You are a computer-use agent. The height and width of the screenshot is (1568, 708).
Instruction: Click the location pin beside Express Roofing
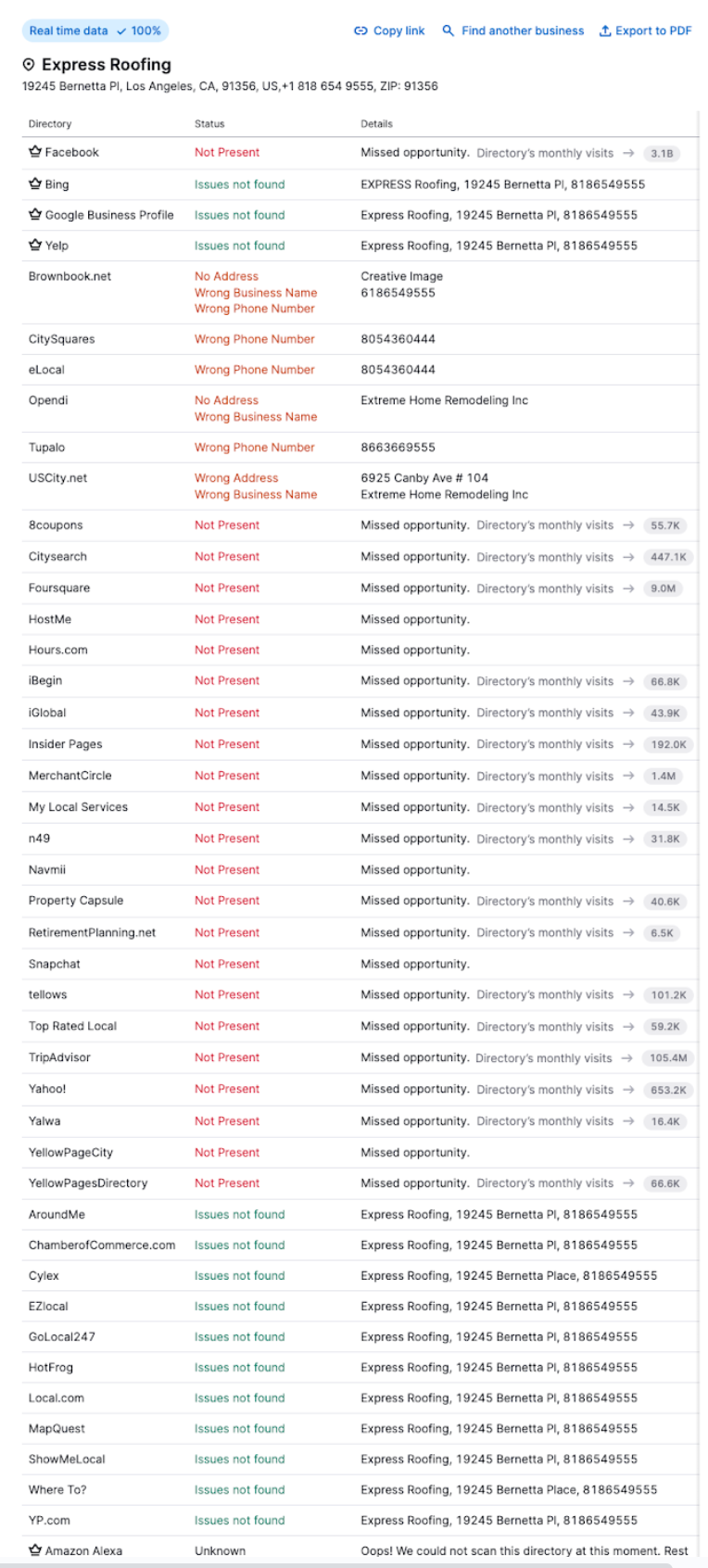[x=30, y=65]
